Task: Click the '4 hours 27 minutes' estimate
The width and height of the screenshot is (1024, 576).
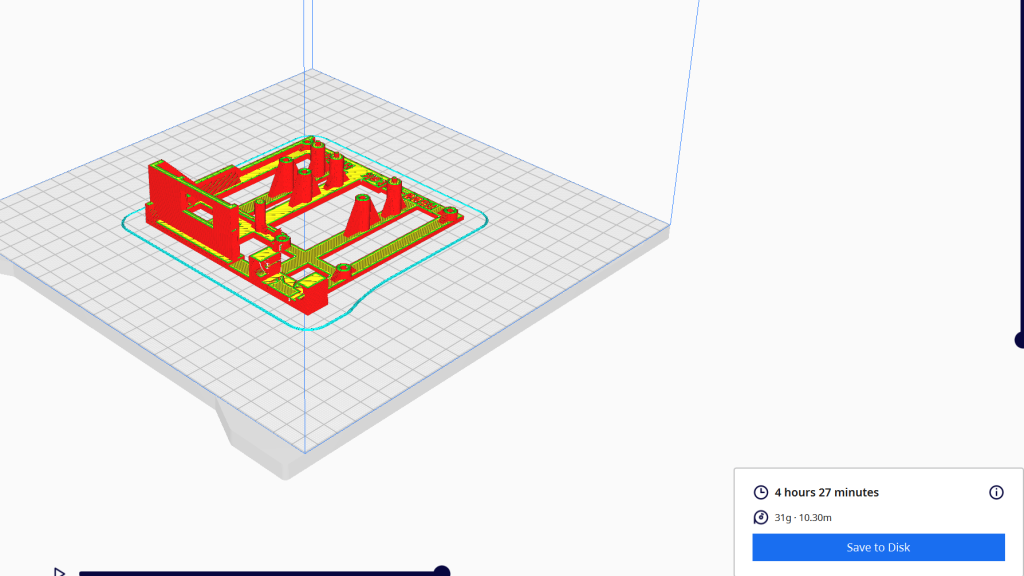Action: click(x=827, y=492)
